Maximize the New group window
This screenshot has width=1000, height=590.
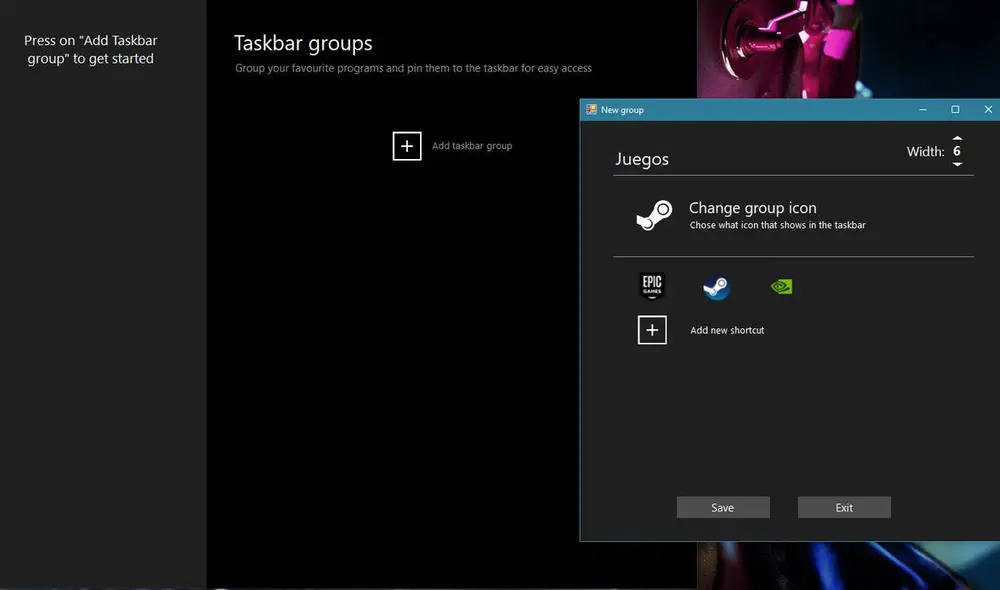(x=955, y=110)
